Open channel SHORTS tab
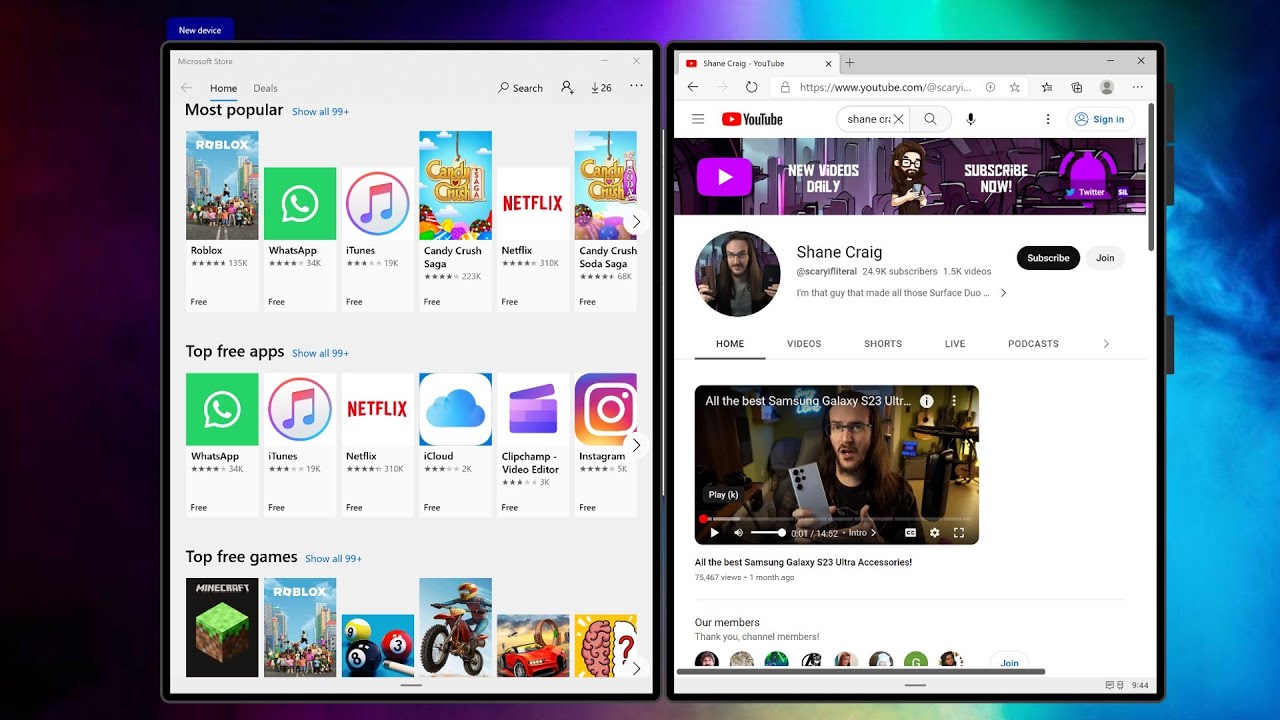This screenshot has width=1280, height=720. click(883, 344)
